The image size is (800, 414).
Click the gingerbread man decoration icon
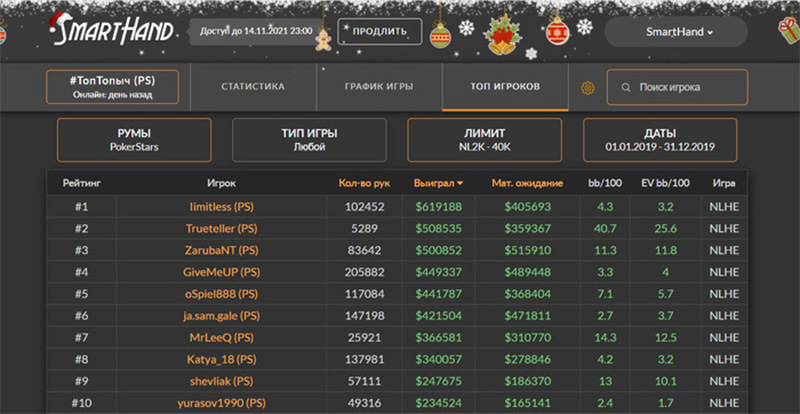324,38
